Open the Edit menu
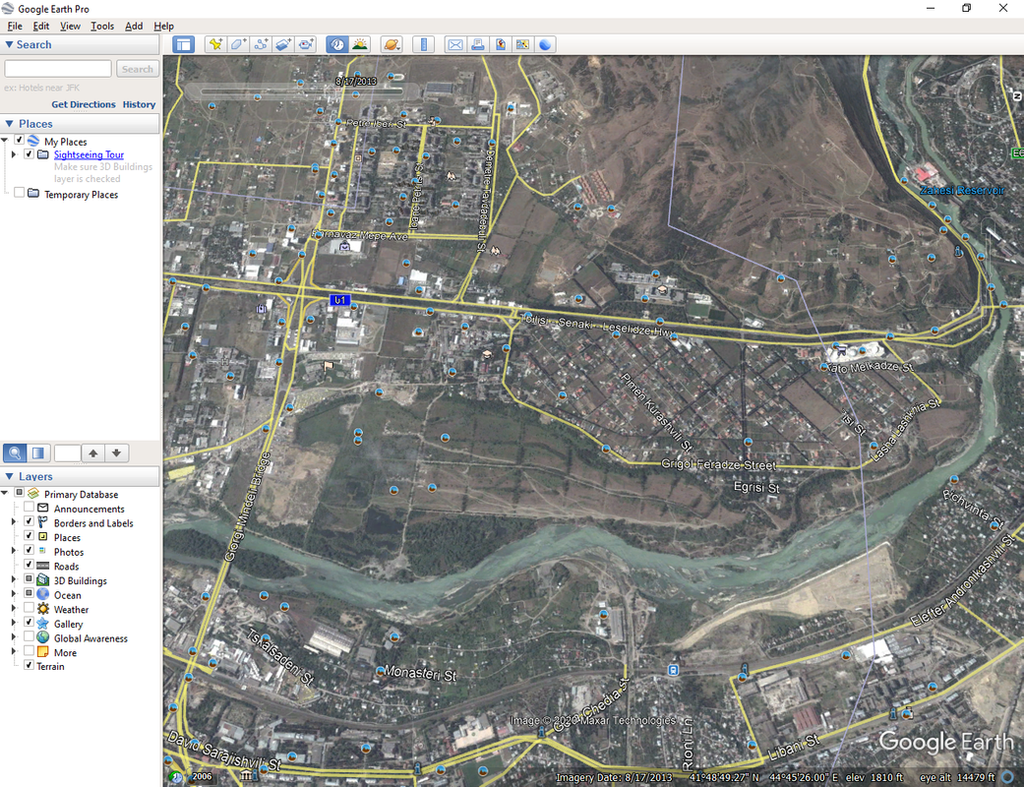This screenshot has width=1024, height=787. tap(41, 26)
